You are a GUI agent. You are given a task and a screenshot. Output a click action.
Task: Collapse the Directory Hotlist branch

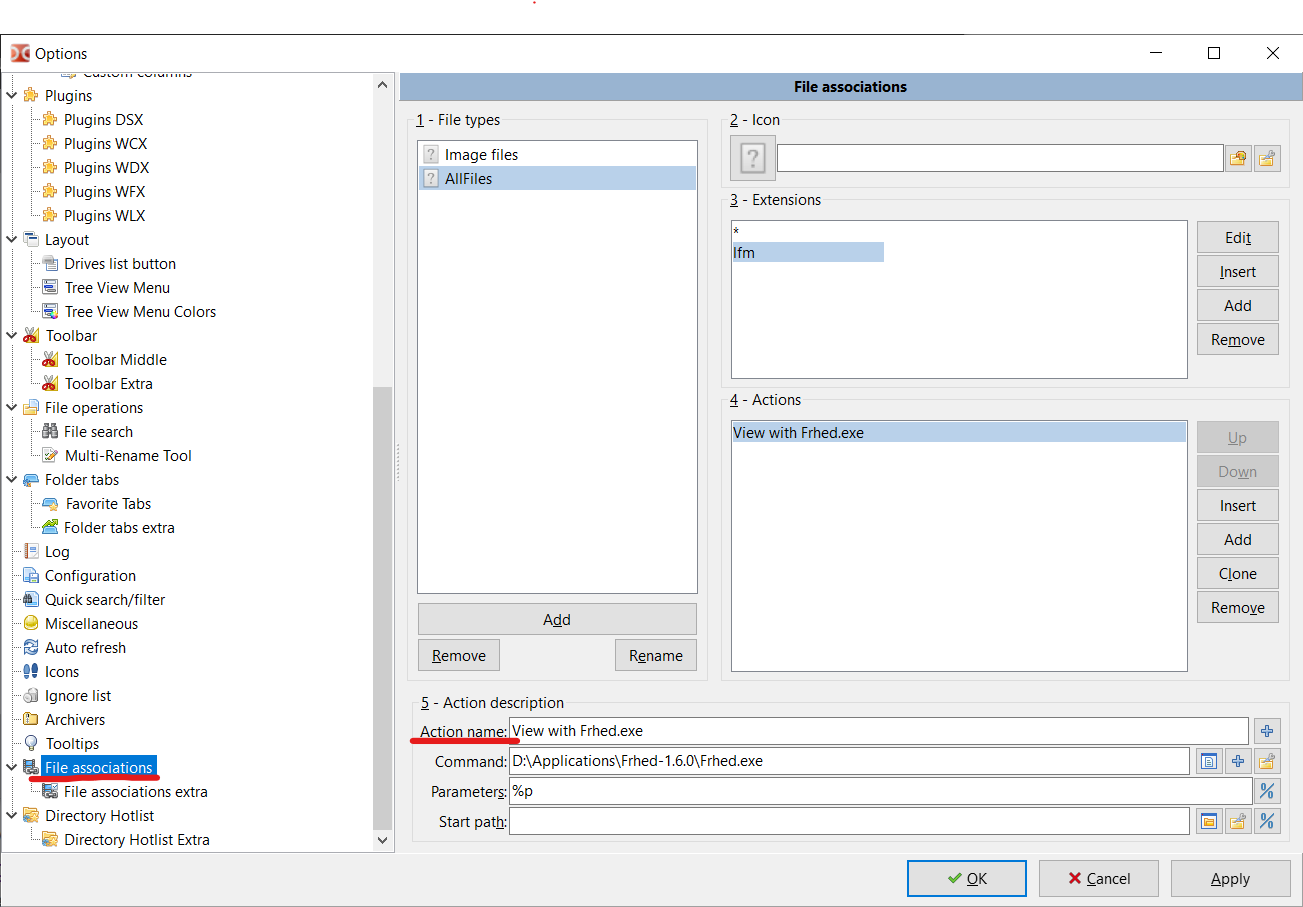pyautogui.click(x=10, y=815)
